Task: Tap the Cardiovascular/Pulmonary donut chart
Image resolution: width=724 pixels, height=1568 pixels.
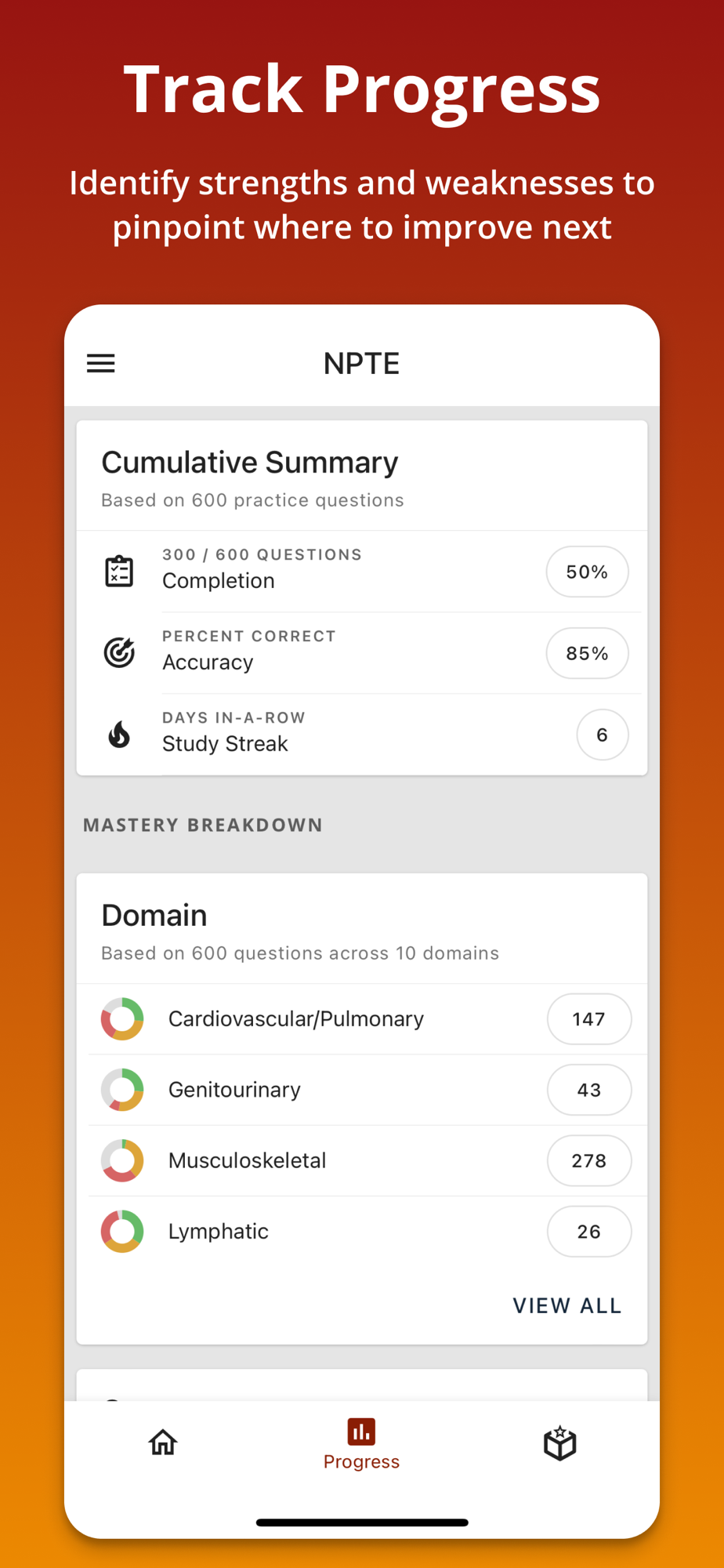Action: pyautogui.click(x=122, y=1018)
